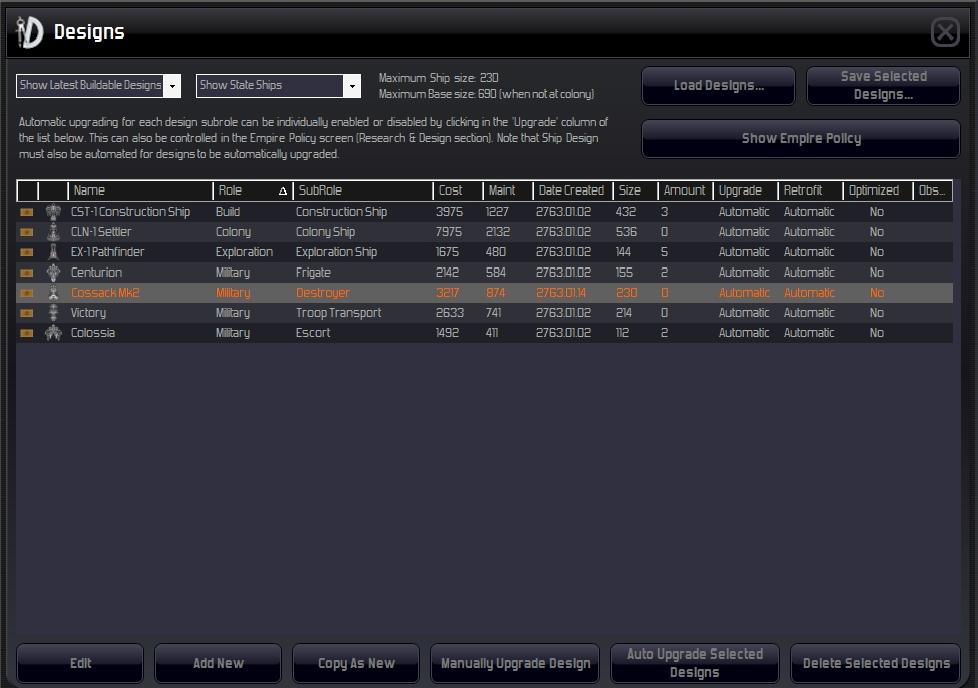Toggle Upgrade setting for CLN-1 Settler

click(x=743, y=232)
